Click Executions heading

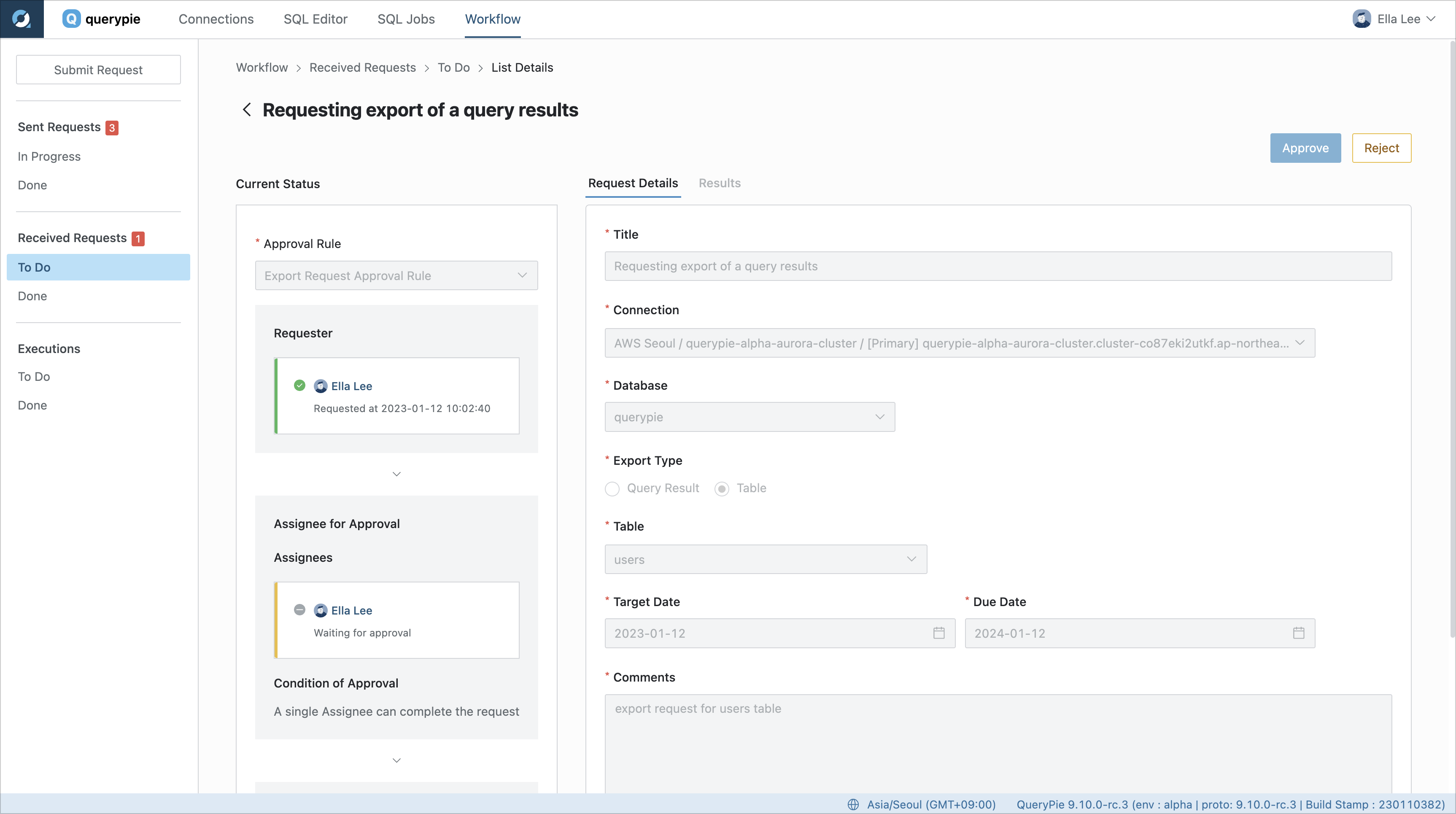tap(49, 349)
